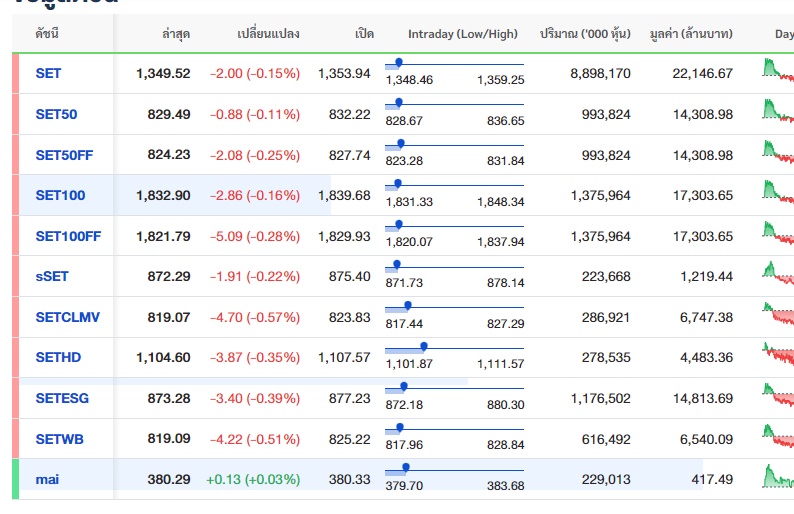Click the ล่าสุด column header
The width and height of the screenshot is (794, 514).
click(x=176, y=34)
